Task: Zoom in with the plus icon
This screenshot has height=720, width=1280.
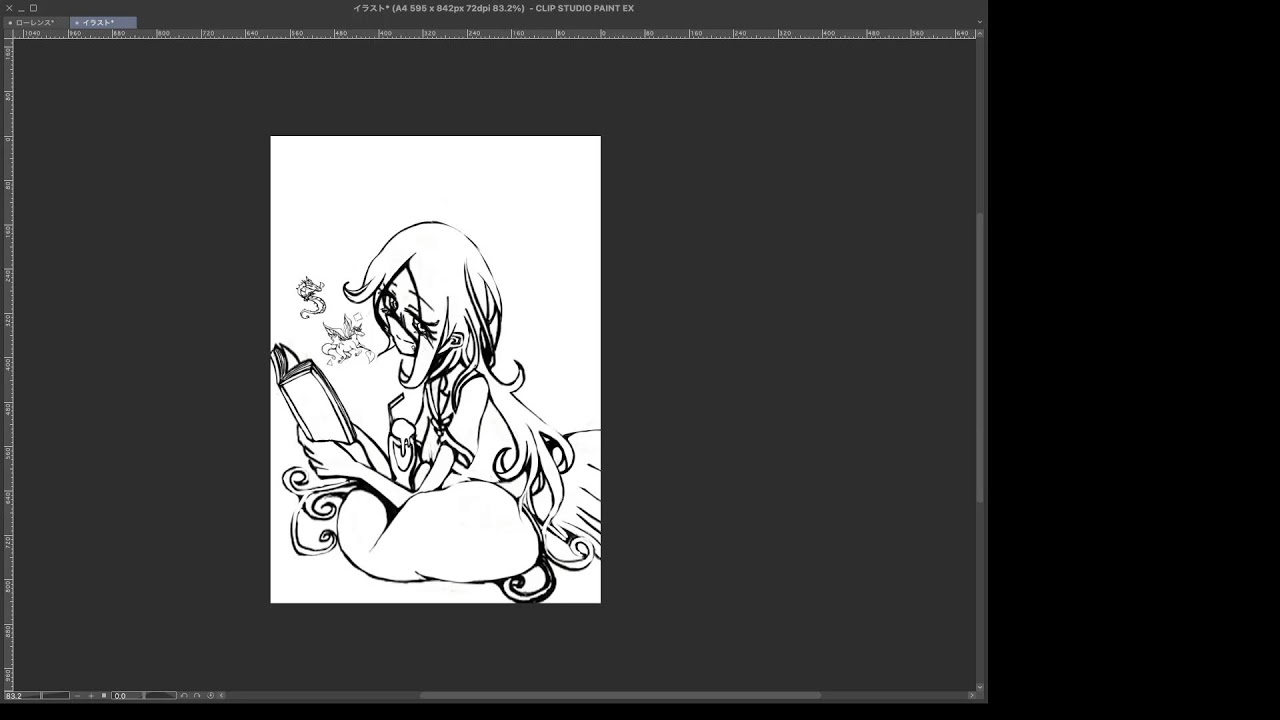Action: (91, 695)
